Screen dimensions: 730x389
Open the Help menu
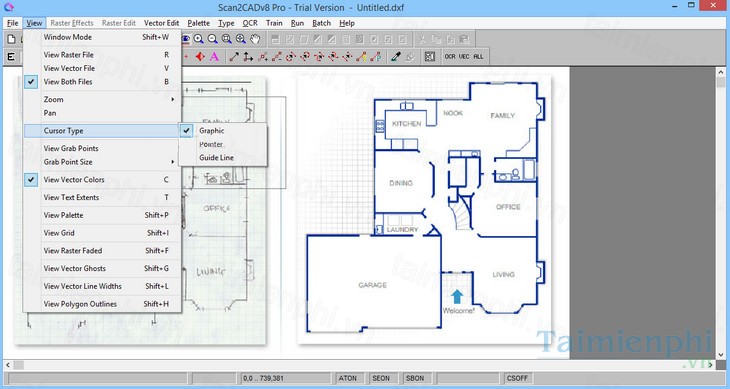pos(347,23)
